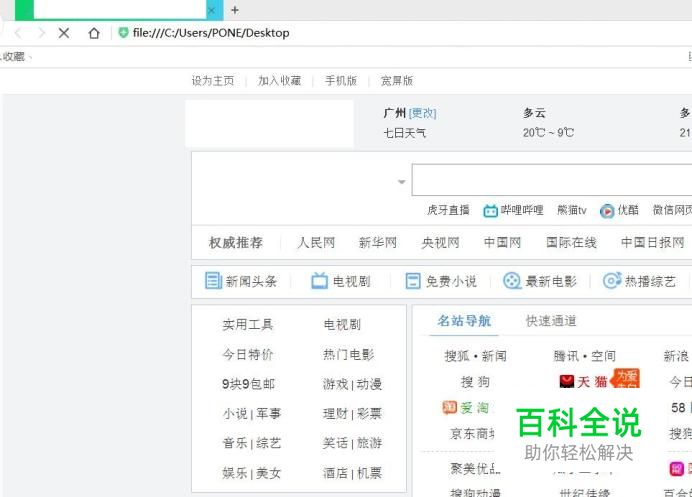Visit 国际在线
Viewport: 692px width, 497px height.
click(571, 242)
